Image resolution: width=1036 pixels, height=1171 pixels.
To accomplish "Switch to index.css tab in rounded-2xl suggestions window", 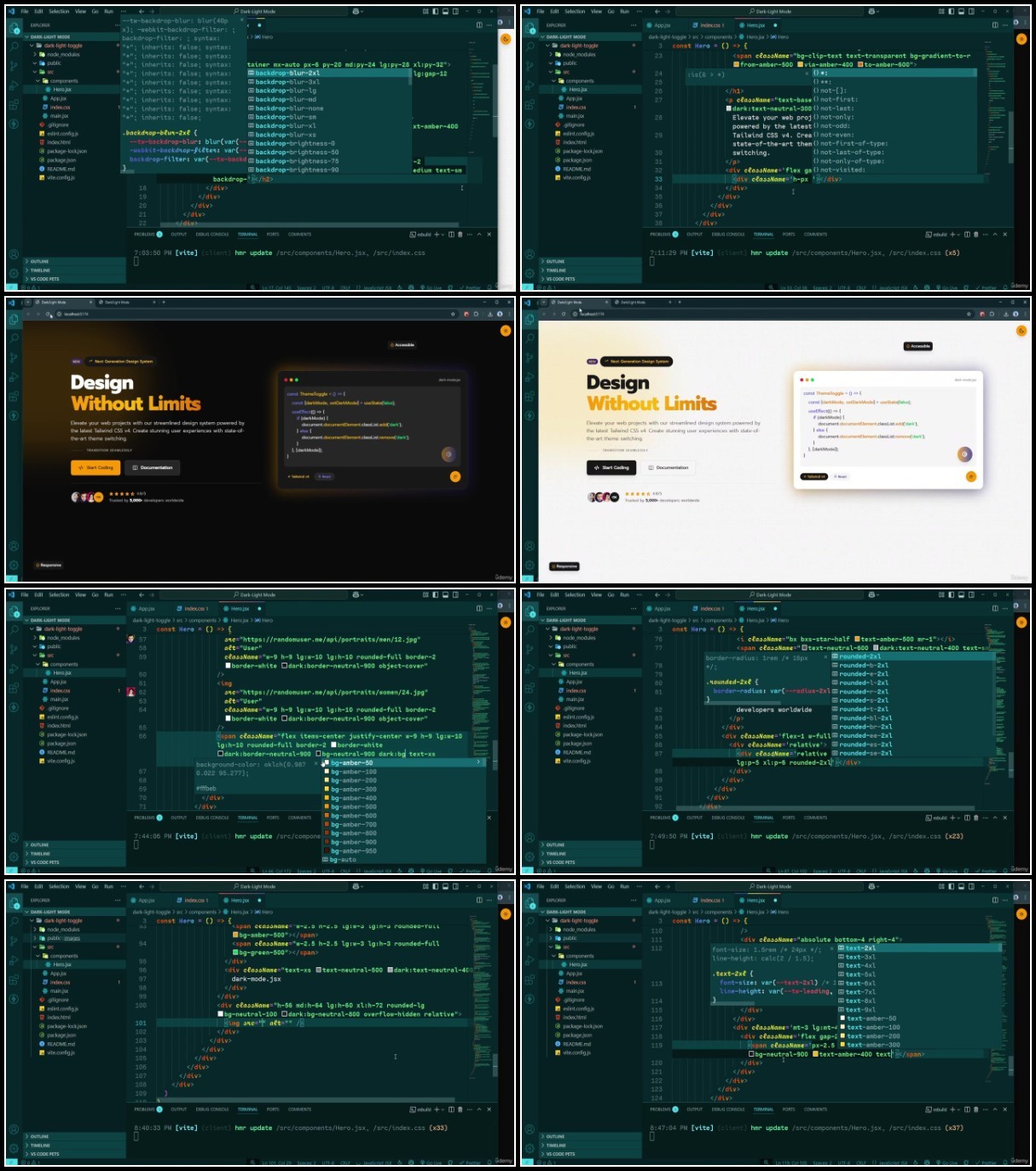I will [710, 608].
